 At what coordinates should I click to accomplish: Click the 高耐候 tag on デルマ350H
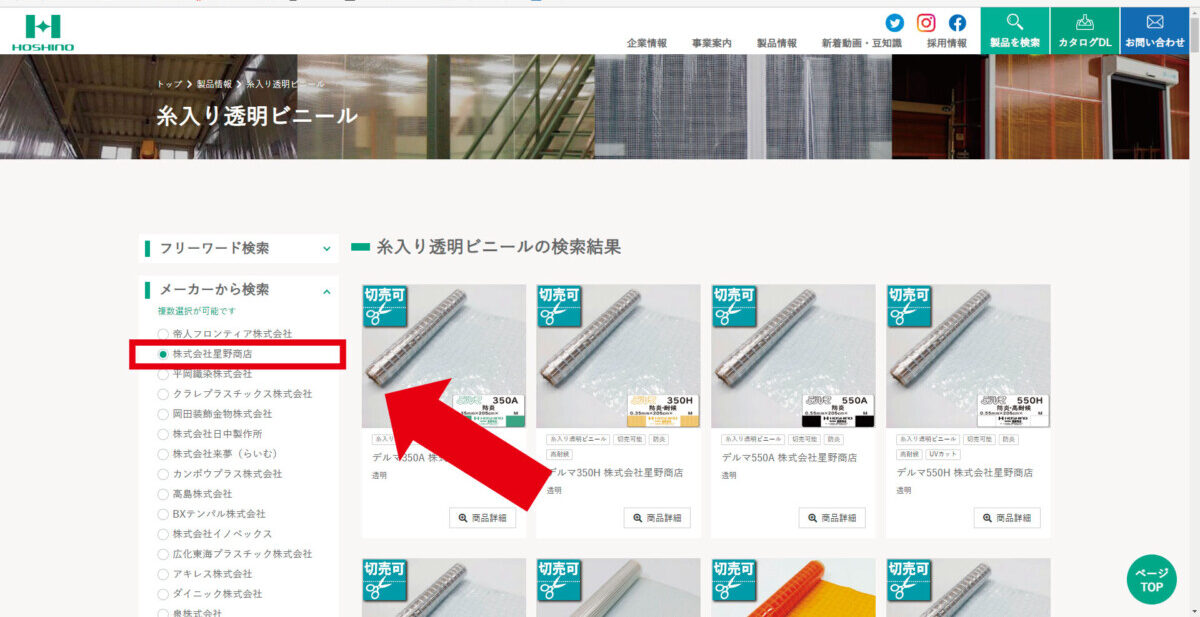(x=559, y=454)
